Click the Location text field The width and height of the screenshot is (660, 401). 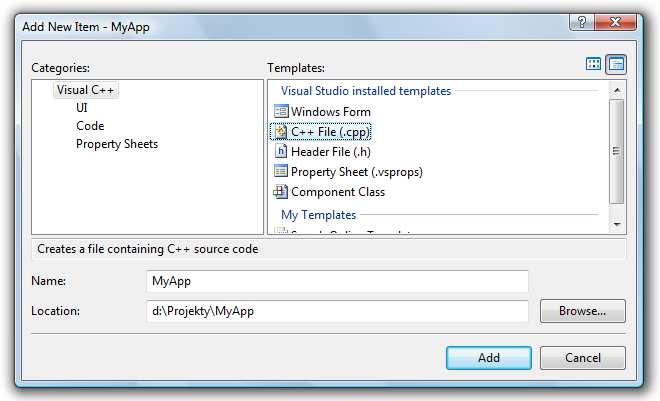(x=338, y=311)
